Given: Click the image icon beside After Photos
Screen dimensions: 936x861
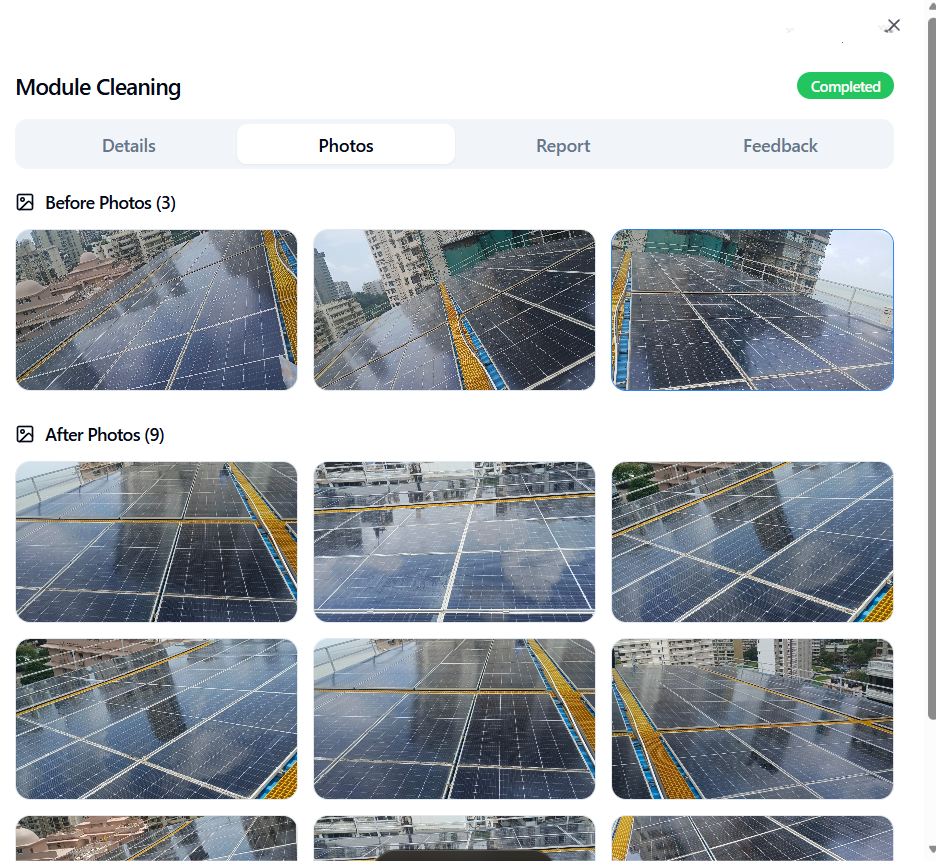Looking at the screenshot, I should click(x=25, y=434).
